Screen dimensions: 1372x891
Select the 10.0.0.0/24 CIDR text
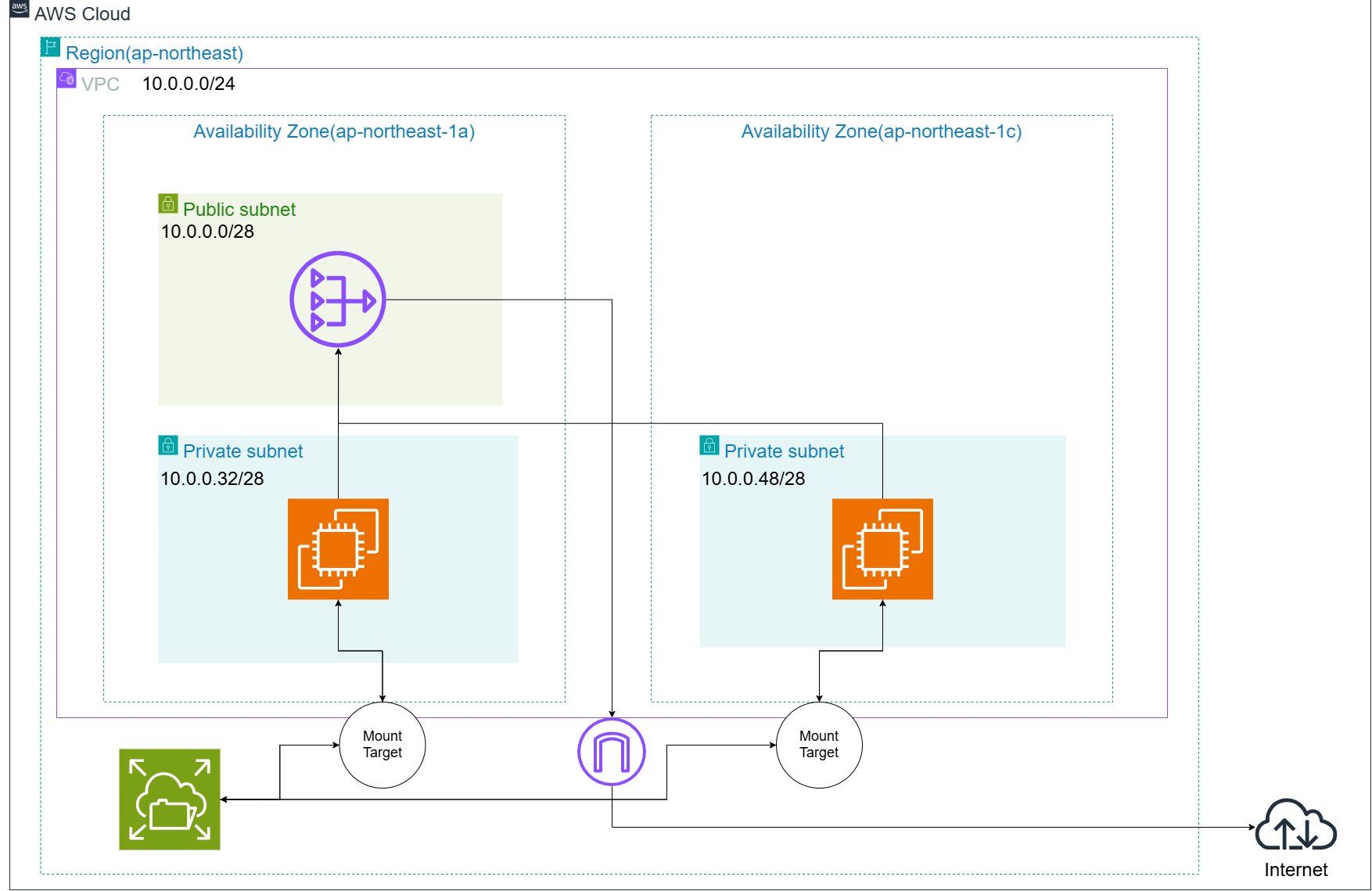coord(189,84)
